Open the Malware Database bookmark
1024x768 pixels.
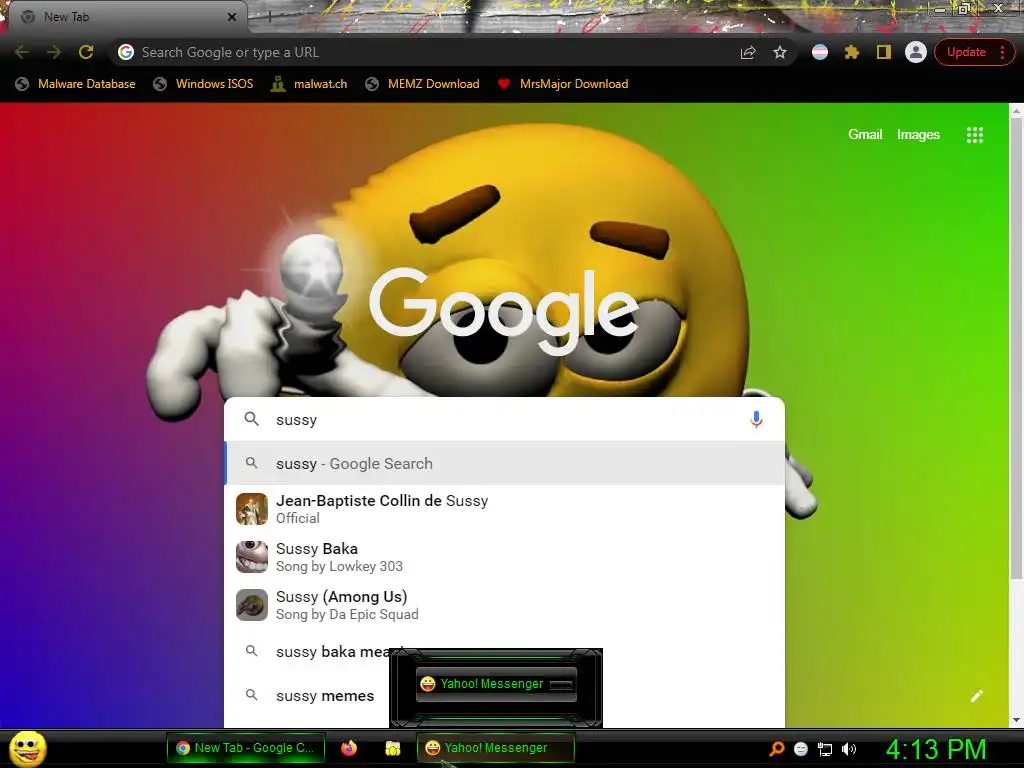76,84
